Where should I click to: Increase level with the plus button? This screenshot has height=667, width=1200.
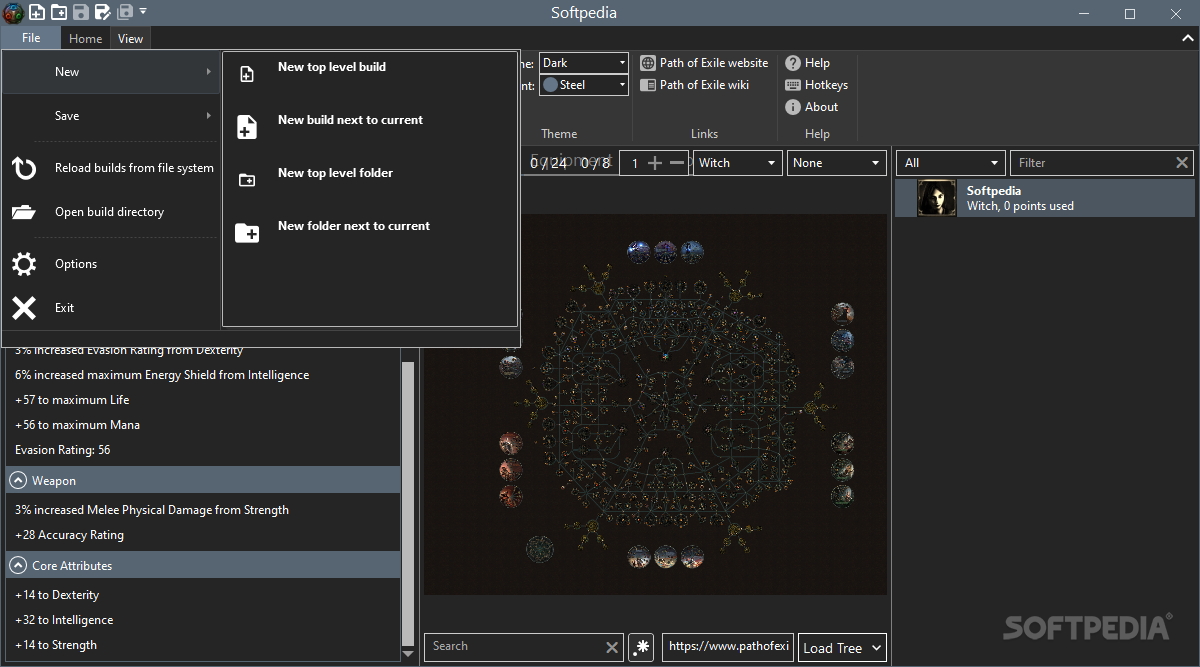point(655,163)
